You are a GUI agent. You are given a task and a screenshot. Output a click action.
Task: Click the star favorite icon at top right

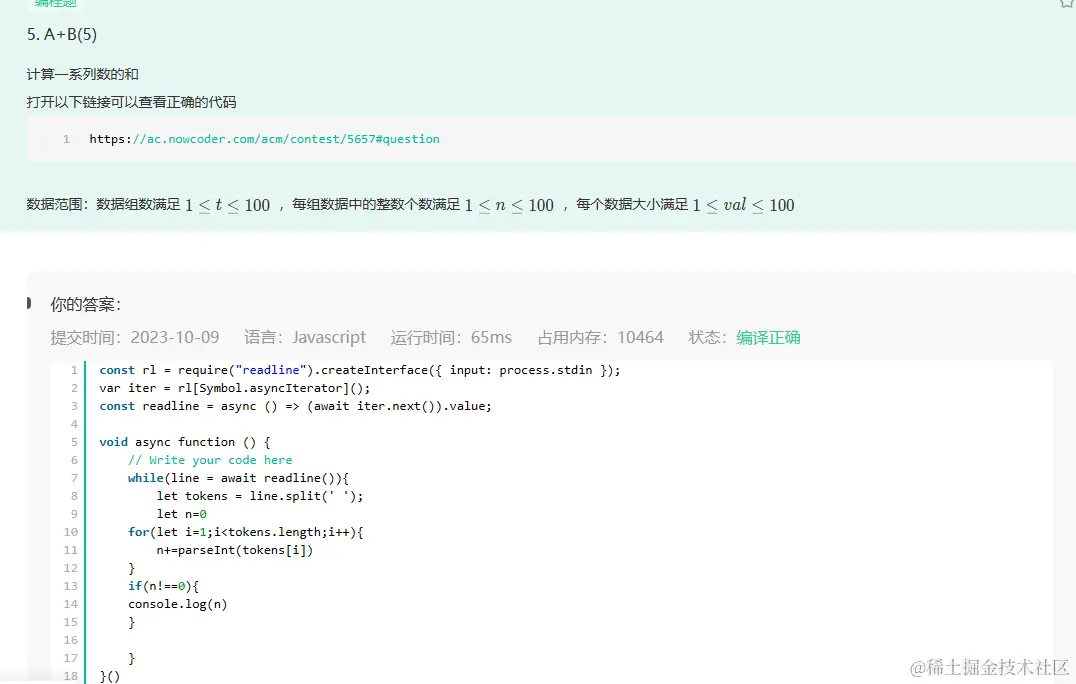pos(1067,3)
